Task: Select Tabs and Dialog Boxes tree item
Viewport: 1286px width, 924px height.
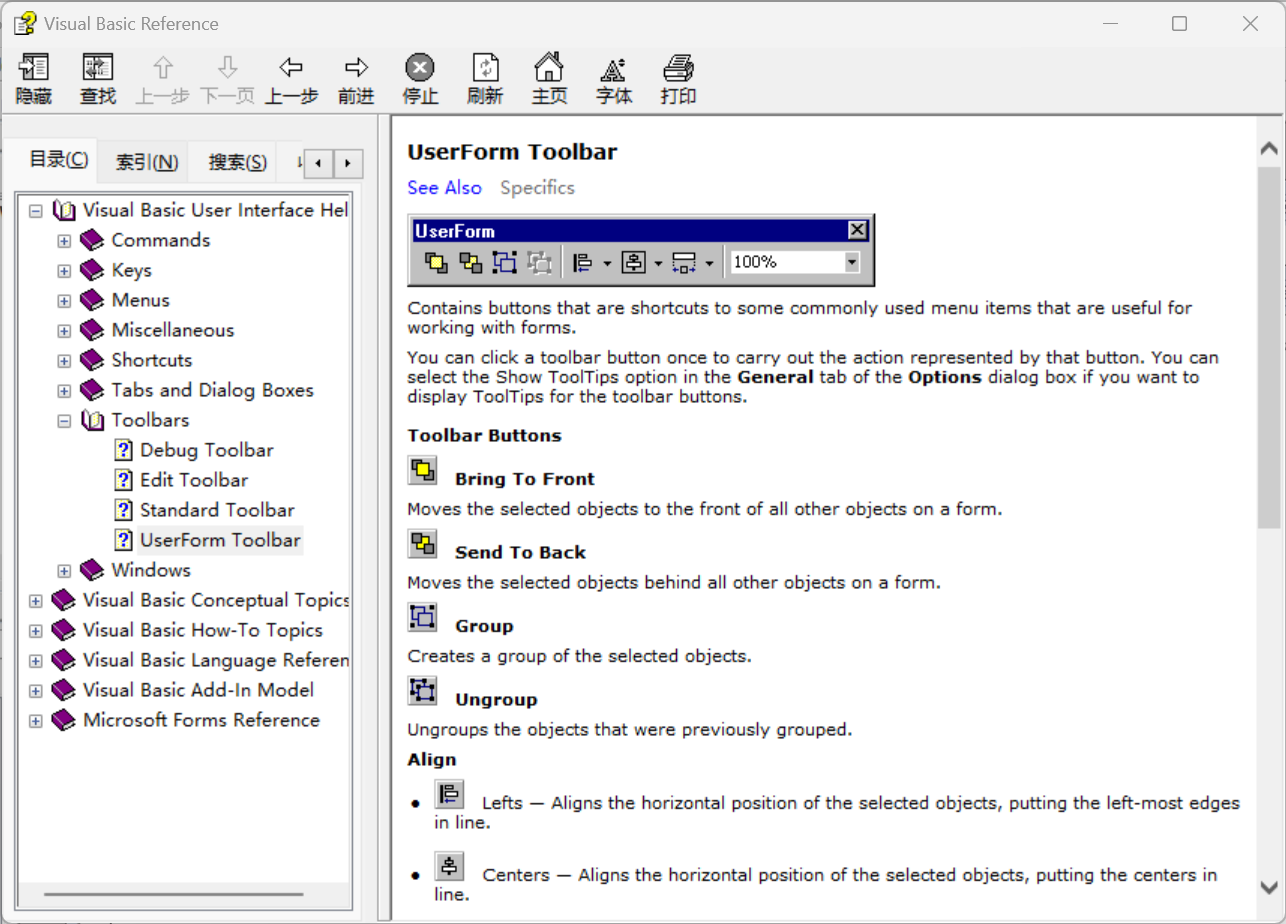Action: (212, 391)
